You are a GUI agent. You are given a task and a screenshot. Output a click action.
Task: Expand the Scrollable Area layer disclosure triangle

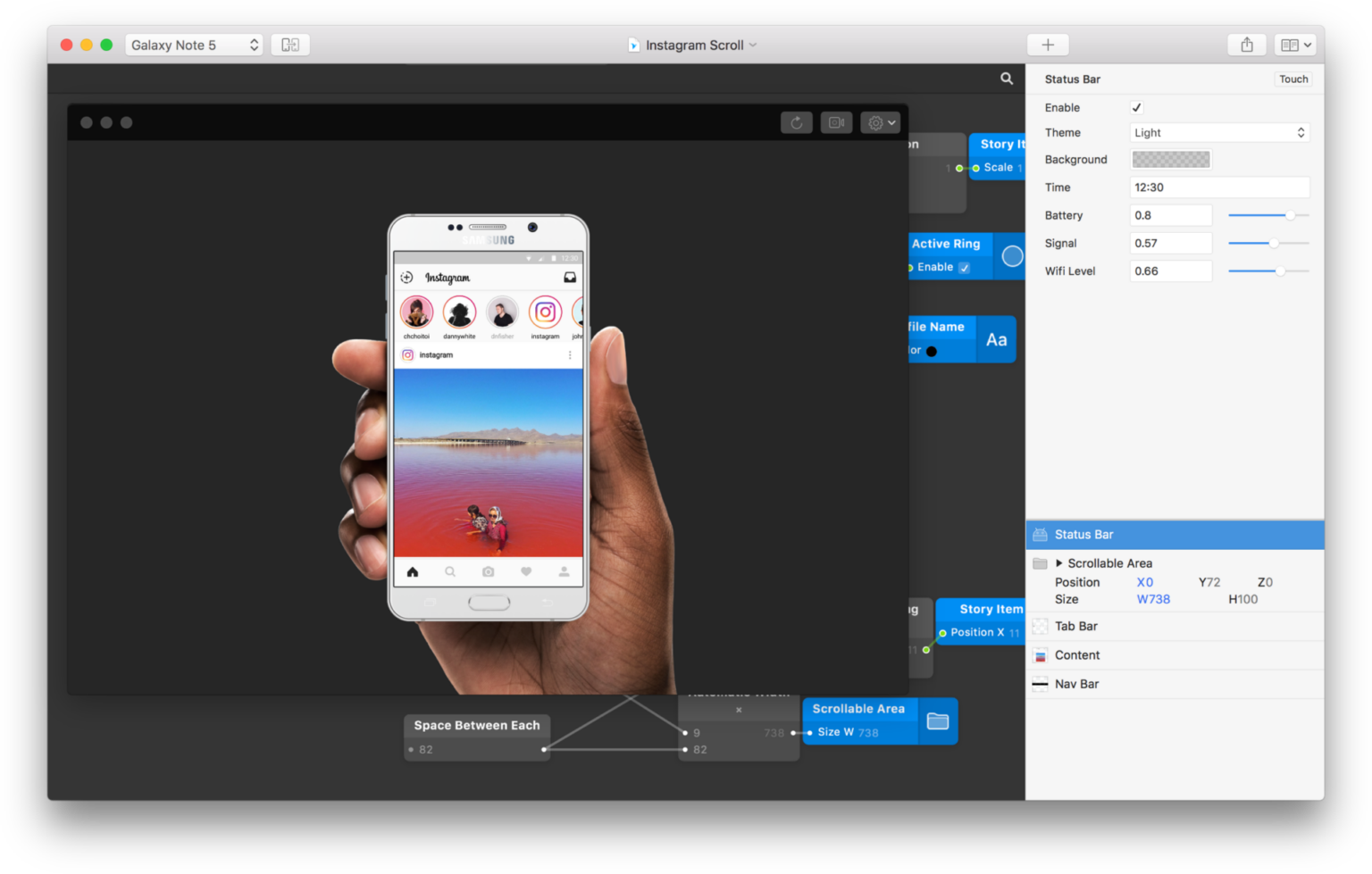pos(1059,563)
